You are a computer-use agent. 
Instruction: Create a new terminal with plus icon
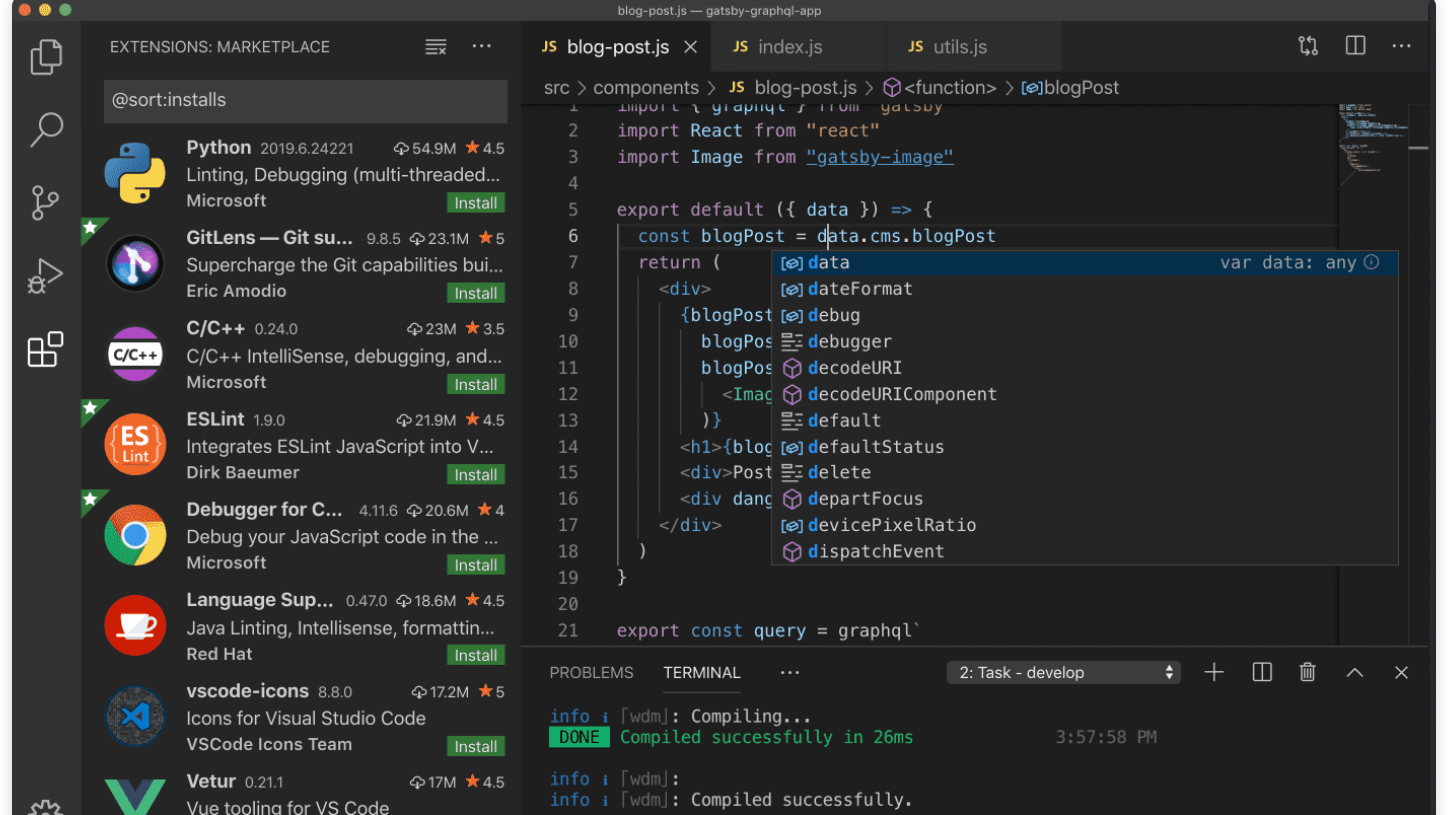[1214, 672]
